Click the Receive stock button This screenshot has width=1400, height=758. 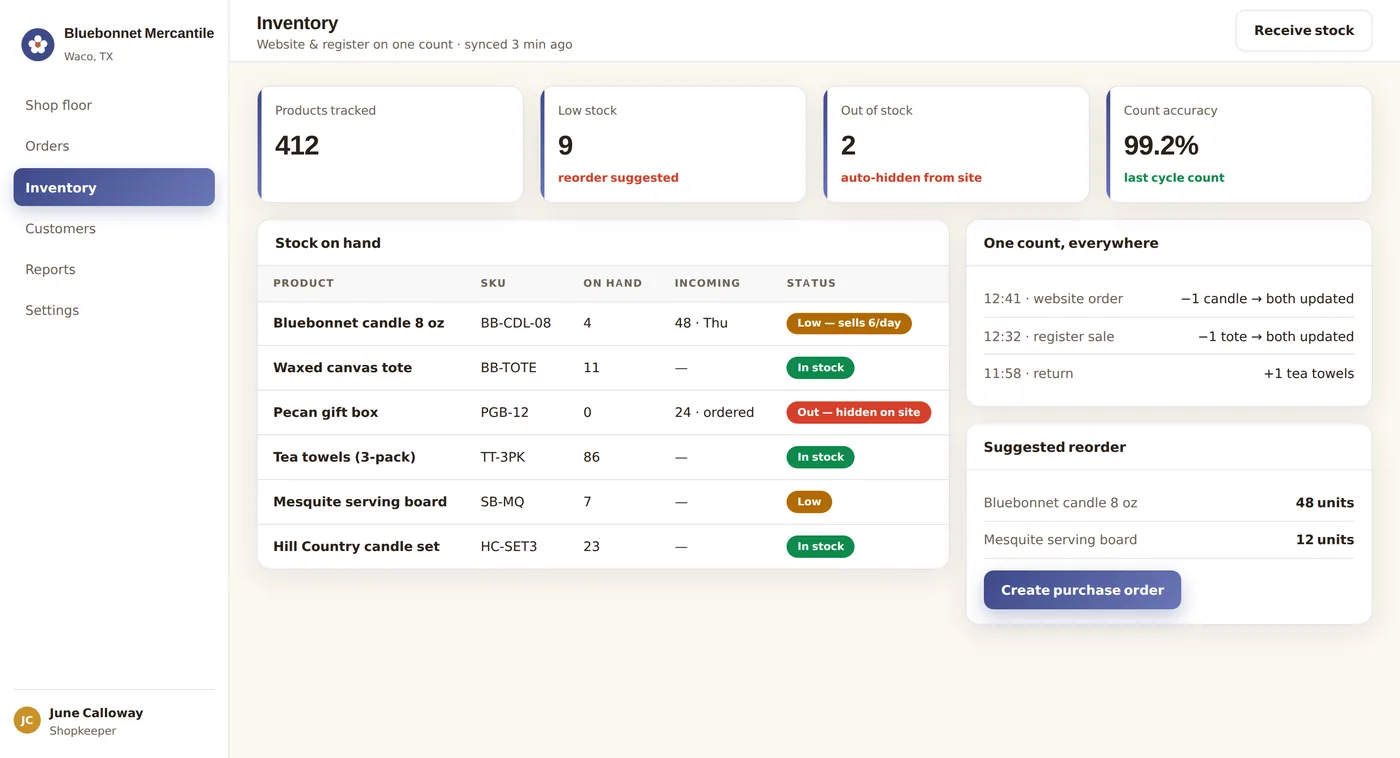pos(1304,31)
